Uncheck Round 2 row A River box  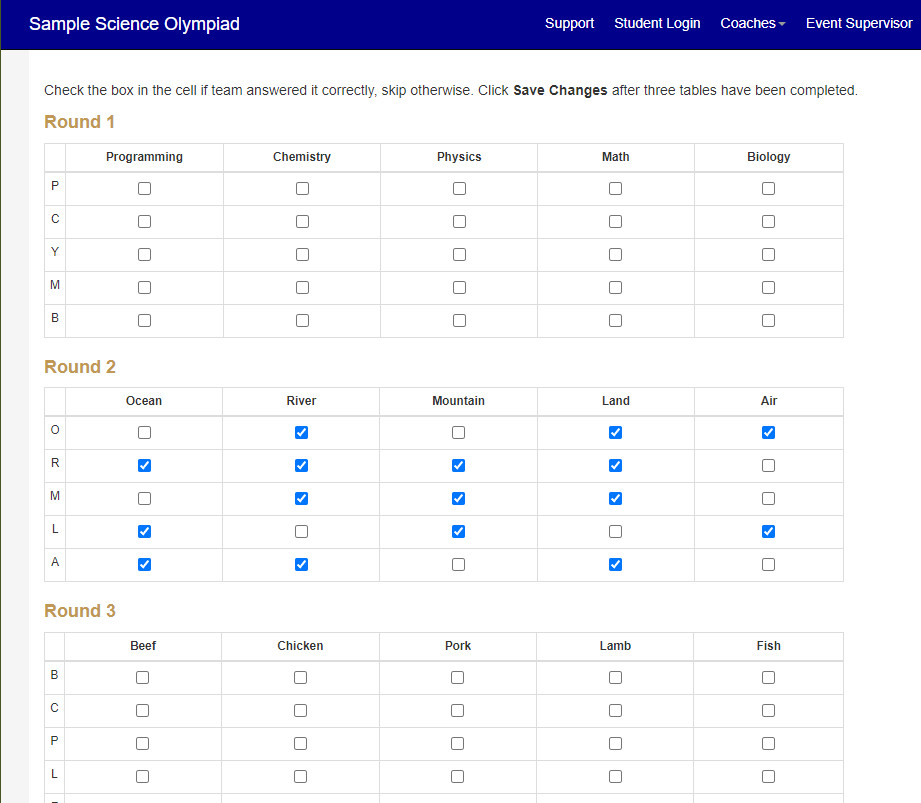point(301,564)
